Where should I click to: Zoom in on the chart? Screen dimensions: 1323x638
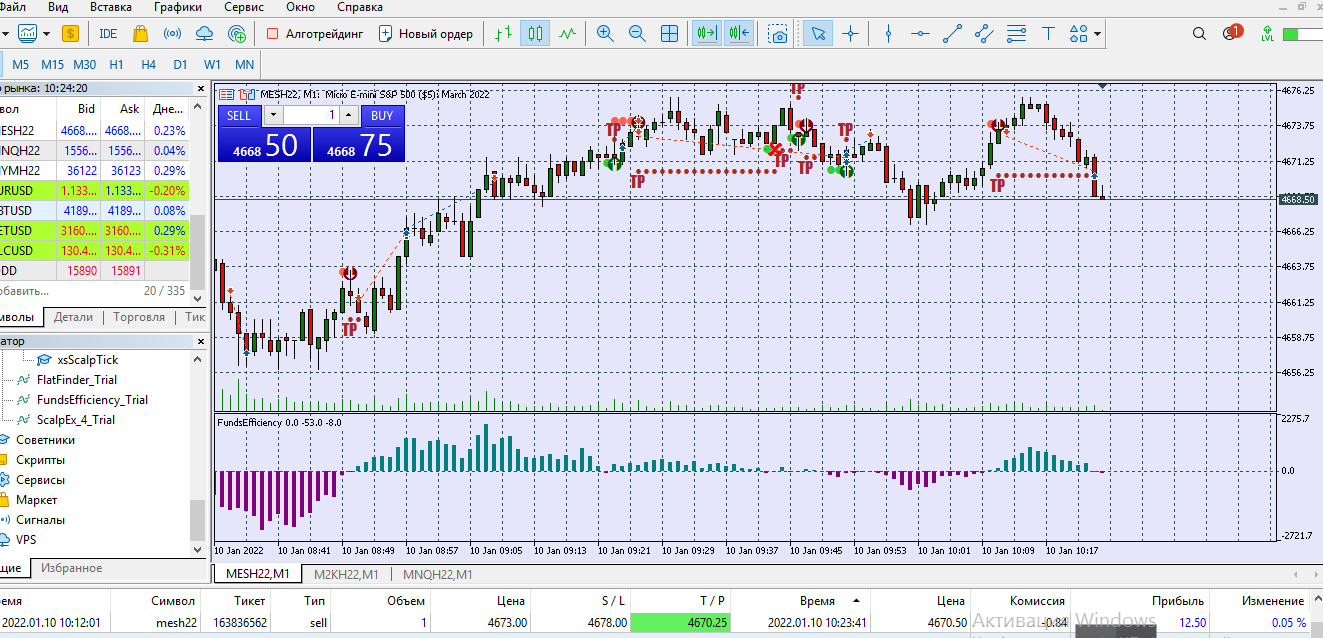(x=605, y=33)
